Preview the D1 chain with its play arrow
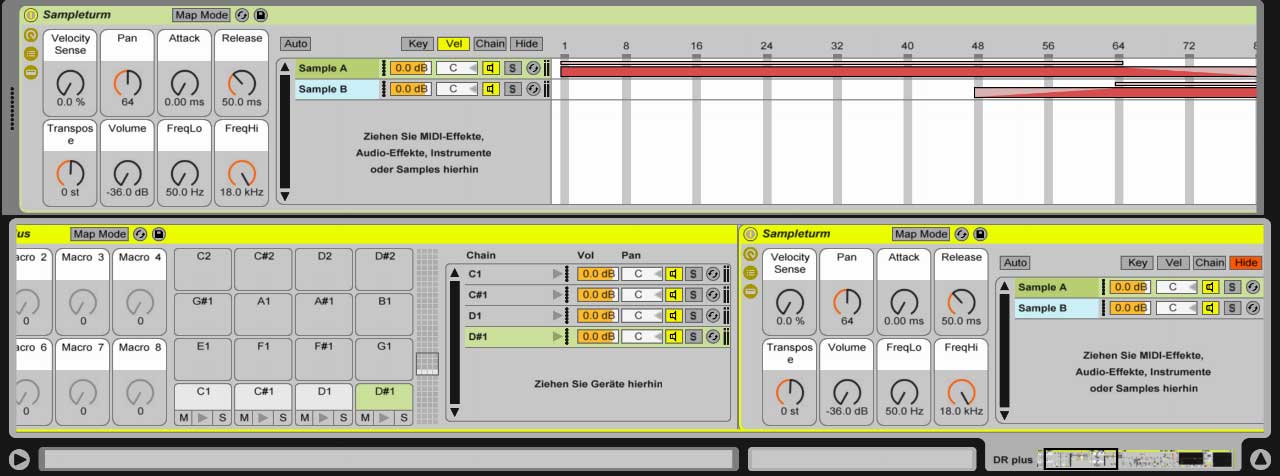1280x476 pixels. pyautogui.click(x=558, y=316)
